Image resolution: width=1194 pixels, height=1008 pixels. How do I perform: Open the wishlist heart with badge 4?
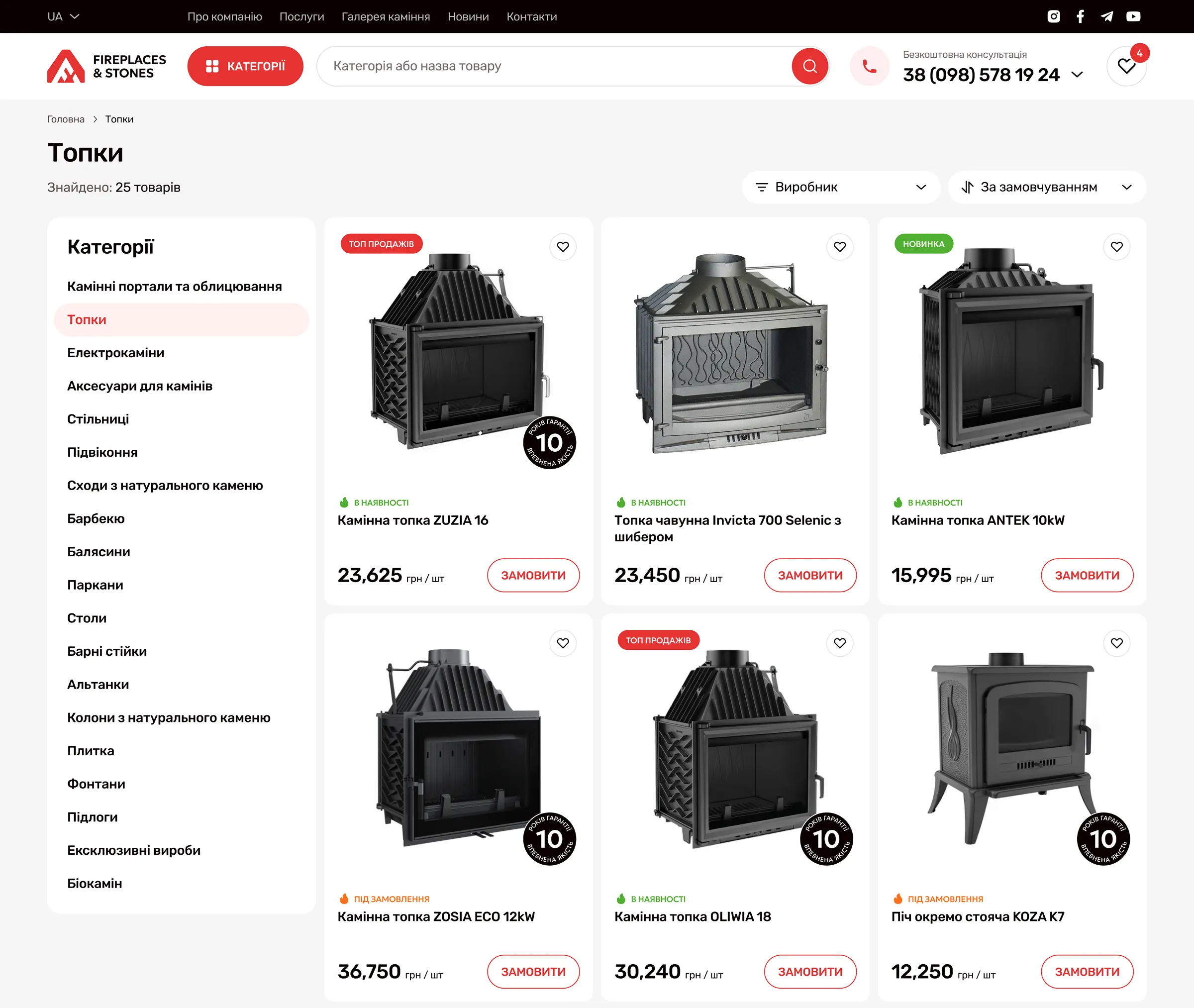point(1126,66)
